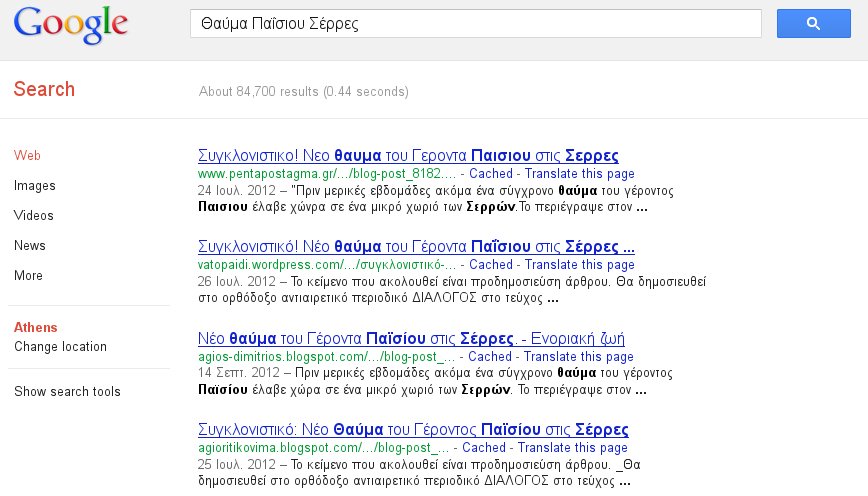Image resolution: width=868 pixels, height=496 pixels.
Task: Switch to Images results
Action: [34, 185]
